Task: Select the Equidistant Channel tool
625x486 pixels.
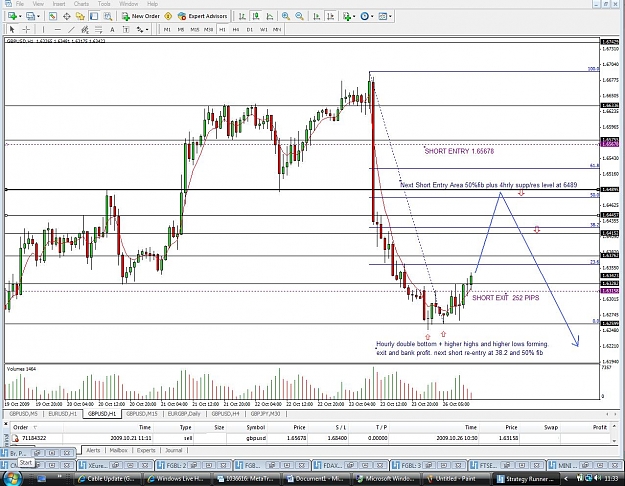Action: pos(85,30)
